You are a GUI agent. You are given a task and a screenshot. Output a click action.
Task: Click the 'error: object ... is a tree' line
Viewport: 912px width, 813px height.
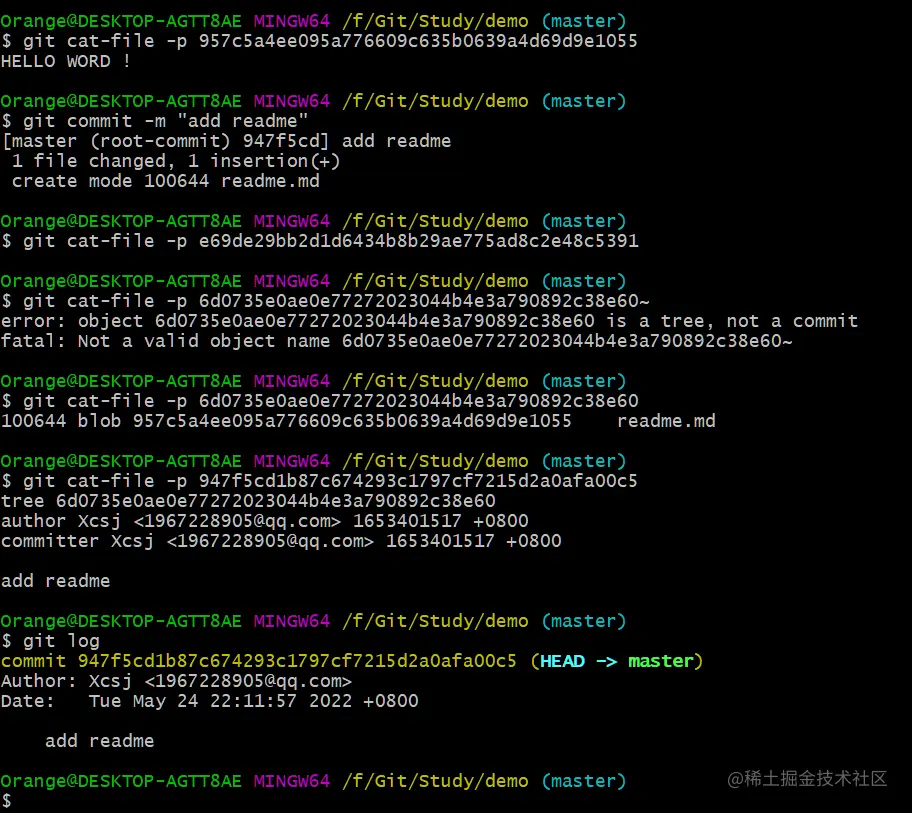(430, 321)
